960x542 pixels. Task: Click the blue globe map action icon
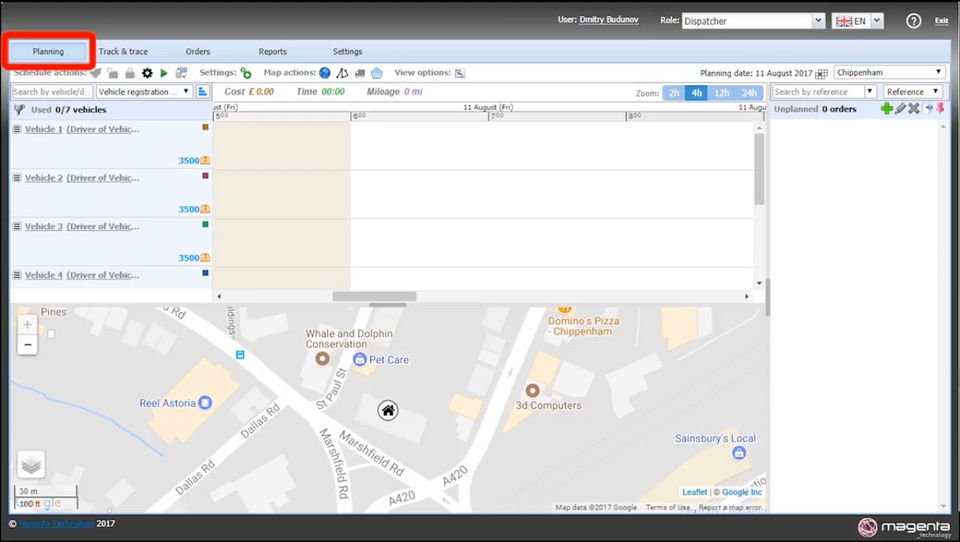(325, 73)
